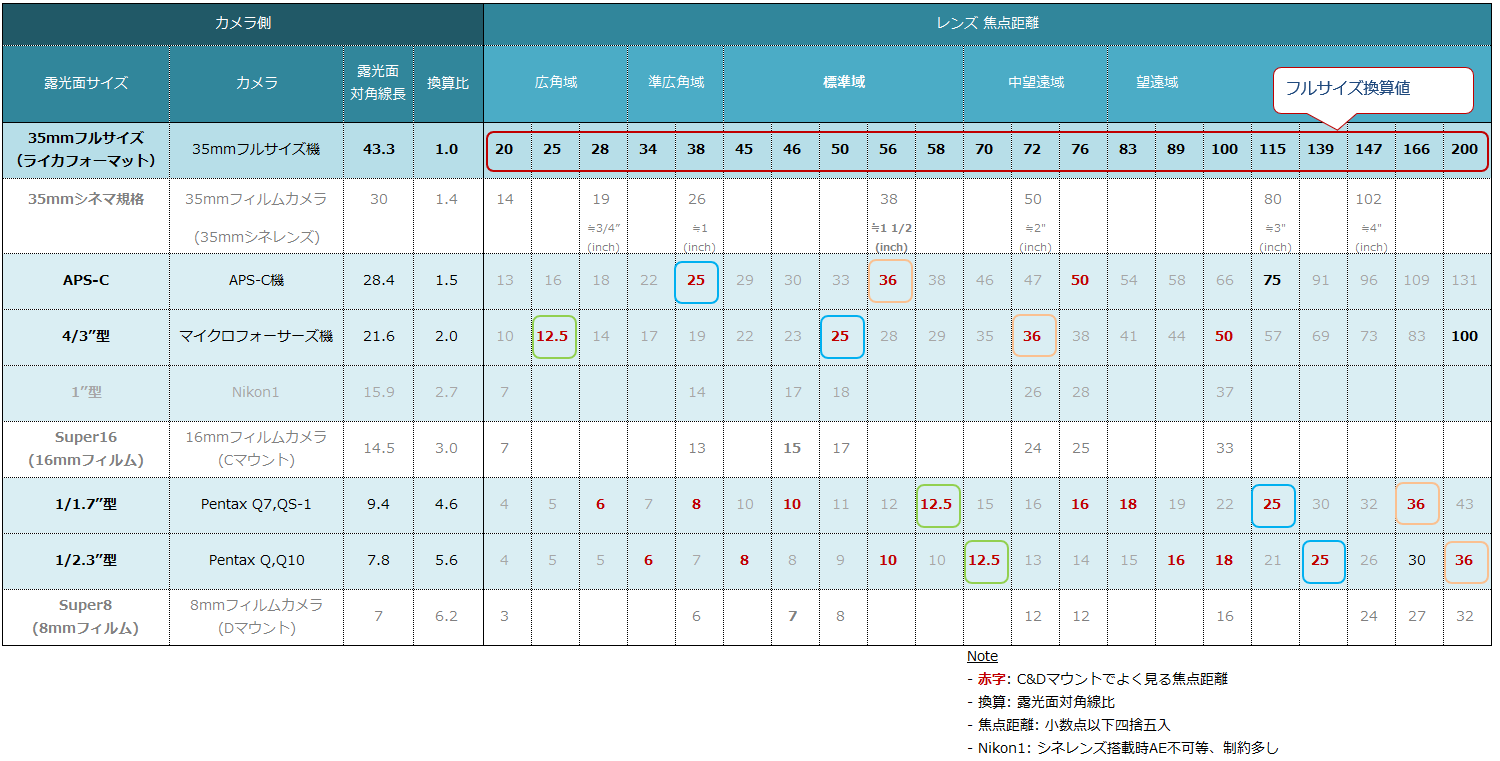
Task: Click the レンズ 焦点距離 header
Action: 987,23
